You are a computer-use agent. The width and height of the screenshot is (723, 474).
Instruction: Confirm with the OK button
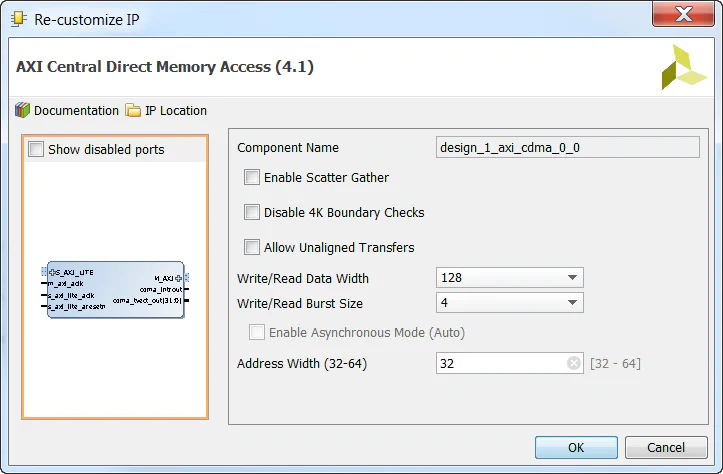(x=576, y=447)
